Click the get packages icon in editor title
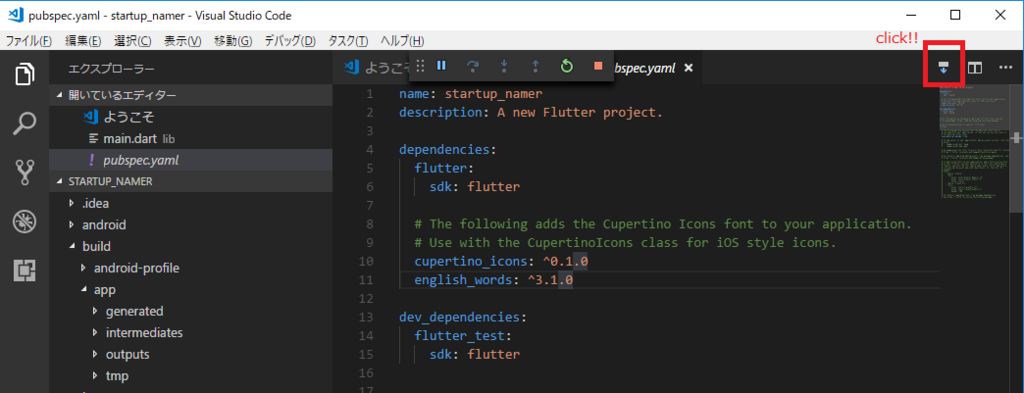The image size is (1024, 393). coord(943,67)
